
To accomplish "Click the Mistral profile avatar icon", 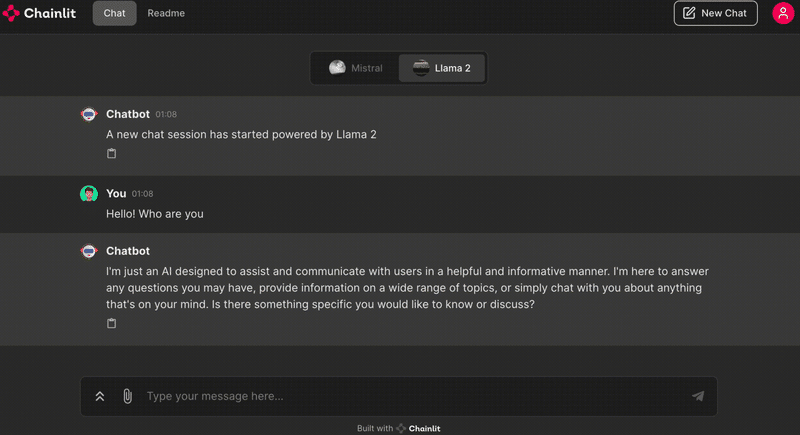I will 337,68.
